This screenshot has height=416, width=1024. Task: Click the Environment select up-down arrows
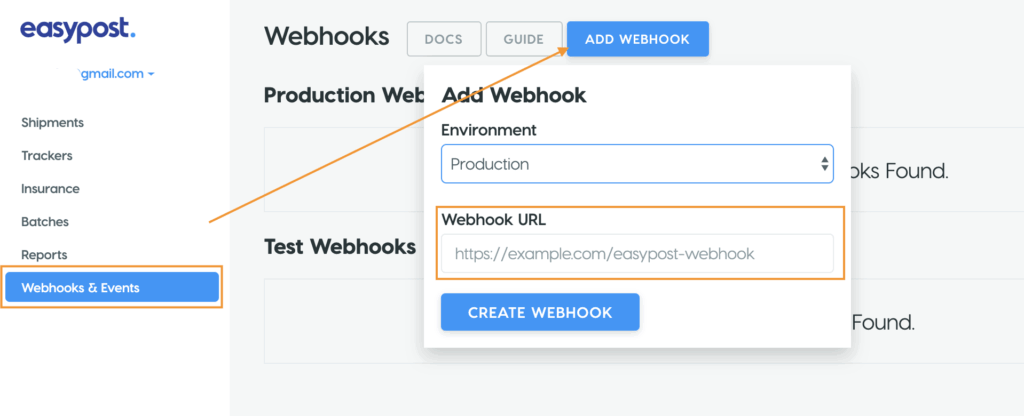tap(824, 164)
